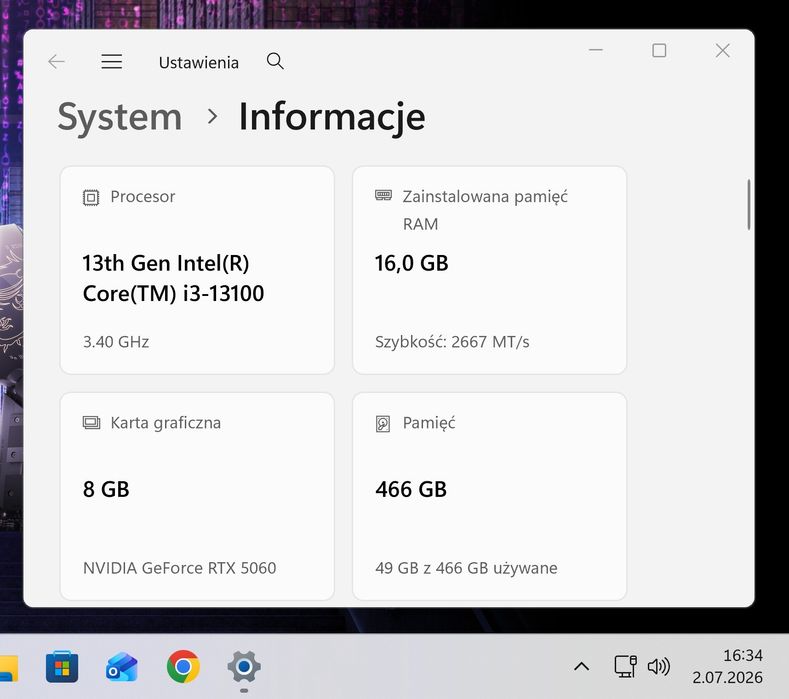Minimize the Ustawienia window
The image size is (789, 699).
(x=596, y=50)
